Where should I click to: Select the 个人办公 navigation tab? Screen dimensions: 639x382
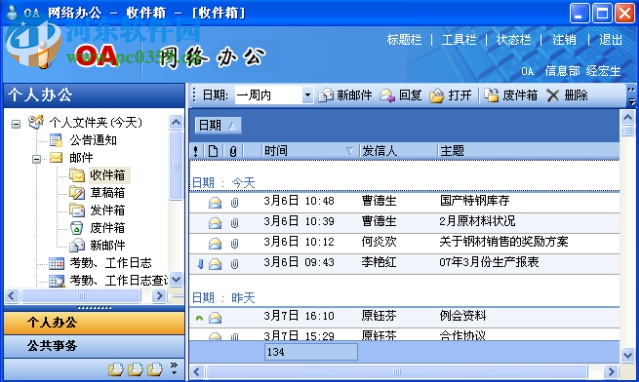click(x=94, y=323)
